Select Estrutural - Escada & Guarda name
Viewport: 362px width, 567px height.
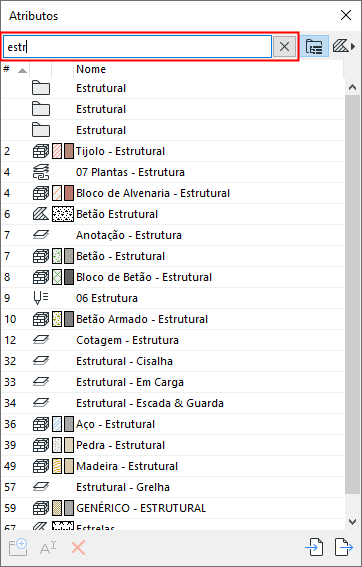[x=150, y=403]
